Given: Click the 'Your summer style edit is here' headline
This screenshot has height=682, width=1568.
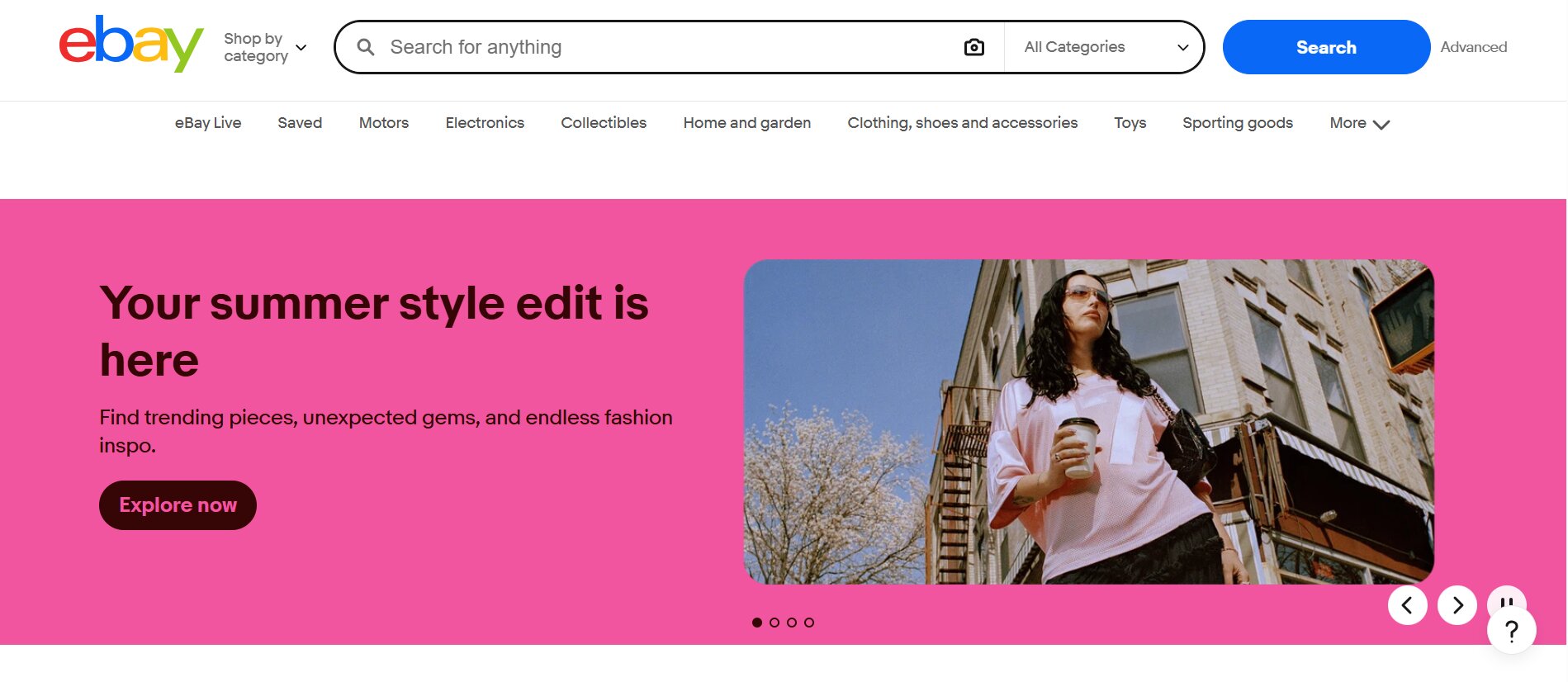Looking at the screenshot, I should [374, 331].
